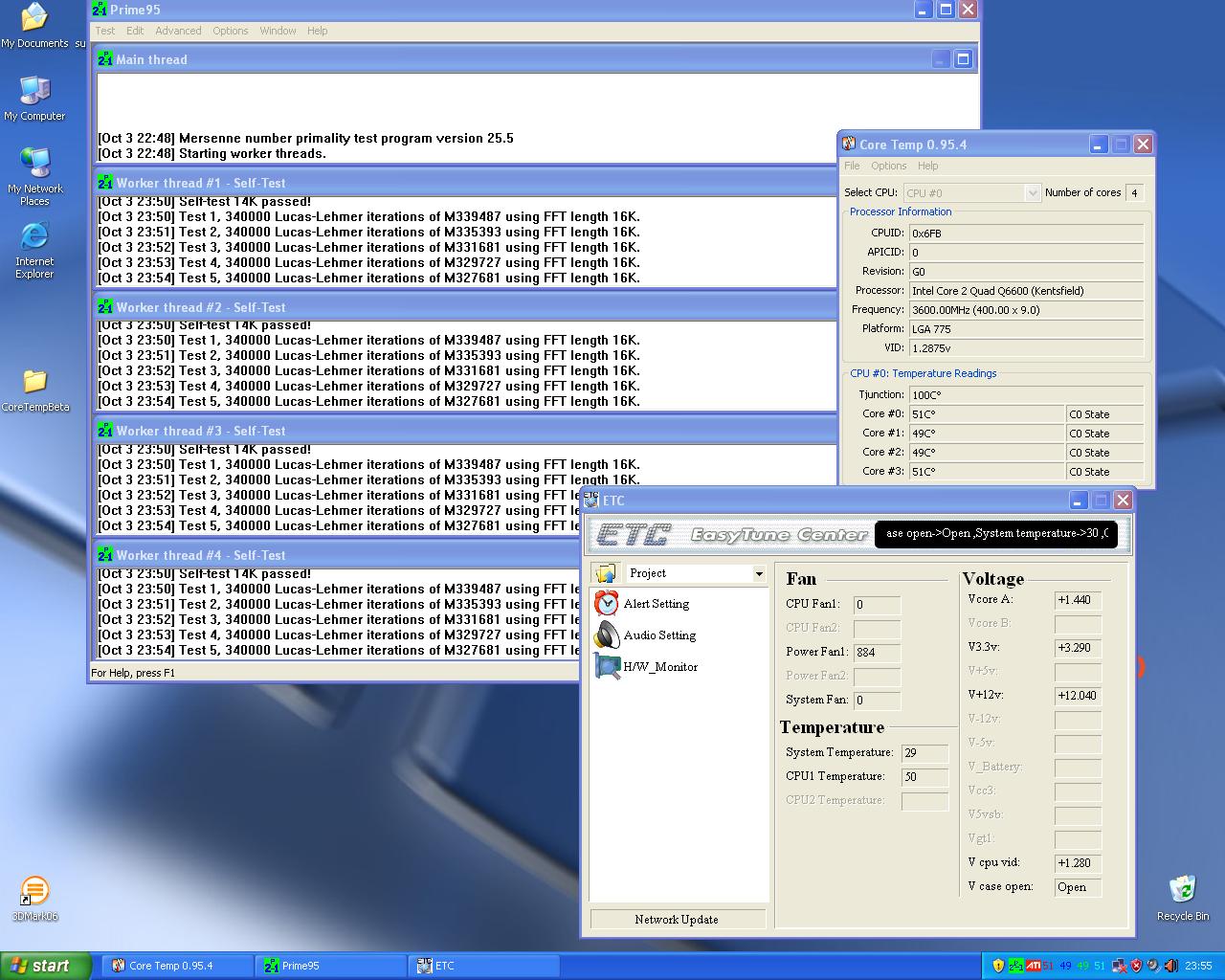Click the CPU1 Temperature field showing 50

924,777
